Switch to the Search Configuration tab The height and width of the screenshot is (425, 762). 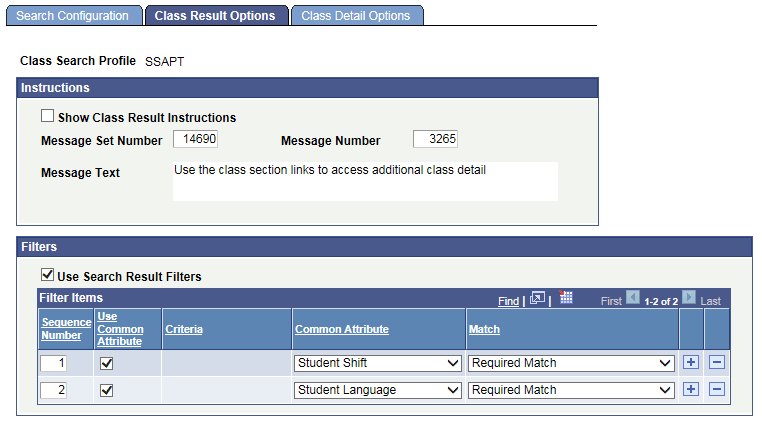74,16
